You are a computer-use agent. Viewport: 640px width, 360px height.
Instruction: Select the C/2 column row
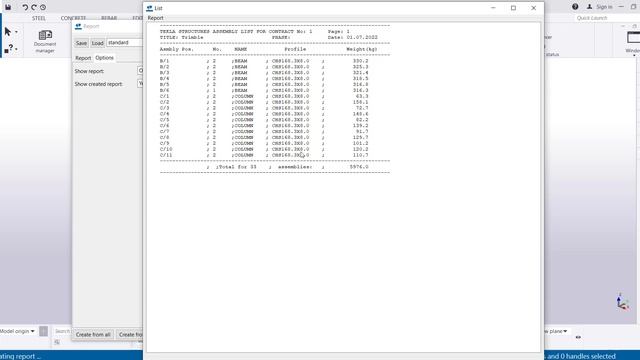pos(264,102)
